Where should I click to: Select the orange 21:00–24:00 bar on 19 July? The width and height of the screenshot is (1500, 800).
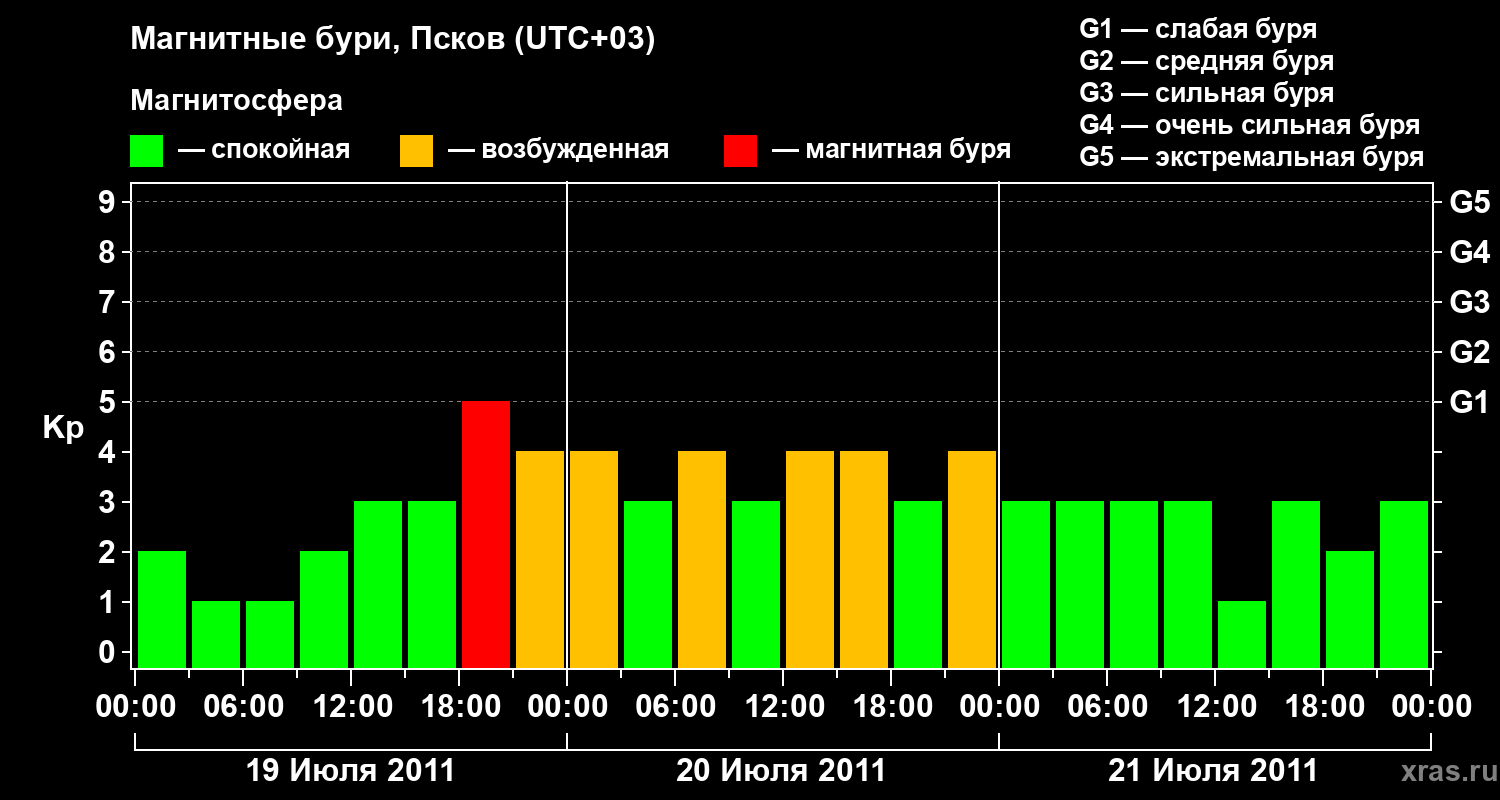point(540,559)
